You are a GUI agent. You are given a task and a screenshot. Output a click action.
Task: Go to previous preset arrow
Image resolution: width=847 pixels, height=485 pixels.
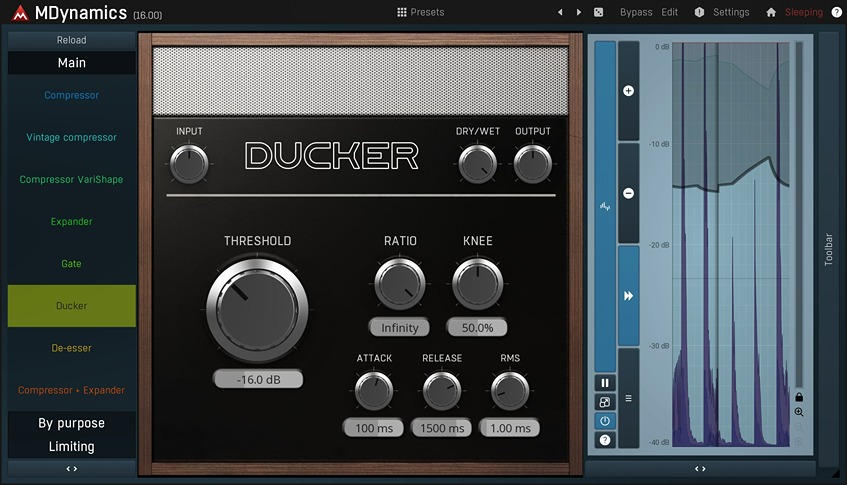point(560,13)
